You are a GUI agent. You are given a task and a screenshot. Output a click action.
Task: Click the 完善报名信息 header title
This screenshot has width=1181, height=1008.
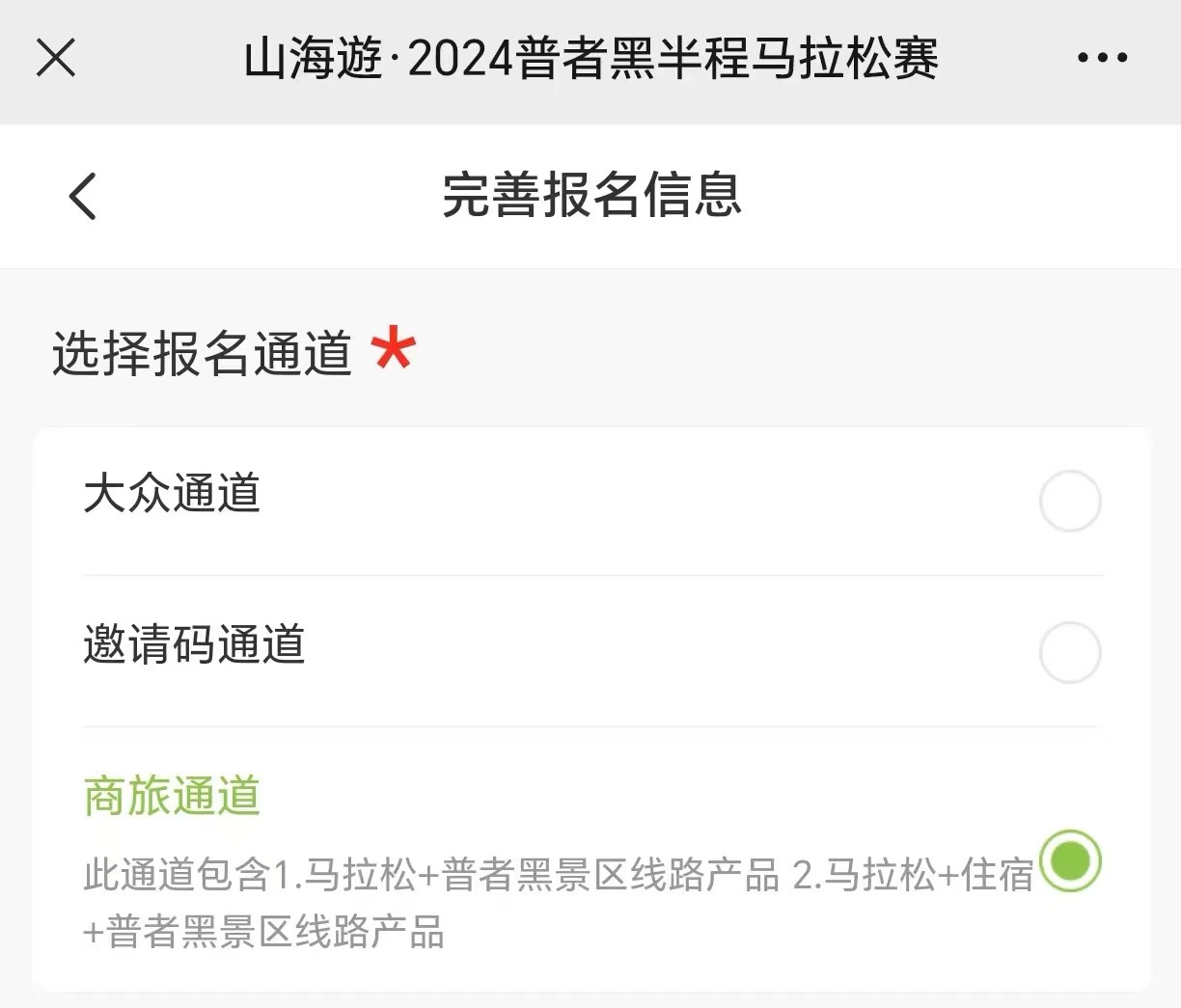(x=590, y=196)
